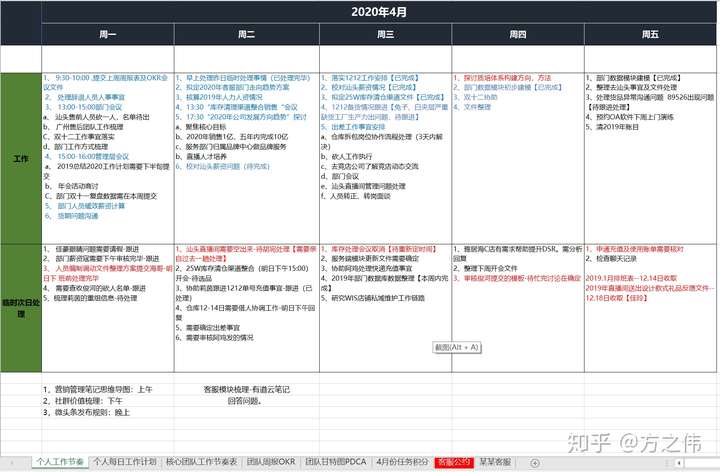The image size is (720, 472).
Task: Click the line "4、文件整理" under 周四
Action: point(472,107)
